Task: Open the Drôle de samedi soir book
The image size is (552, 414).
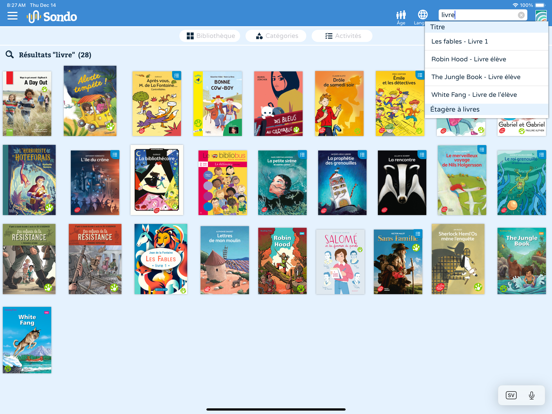Action: point(339,104)
